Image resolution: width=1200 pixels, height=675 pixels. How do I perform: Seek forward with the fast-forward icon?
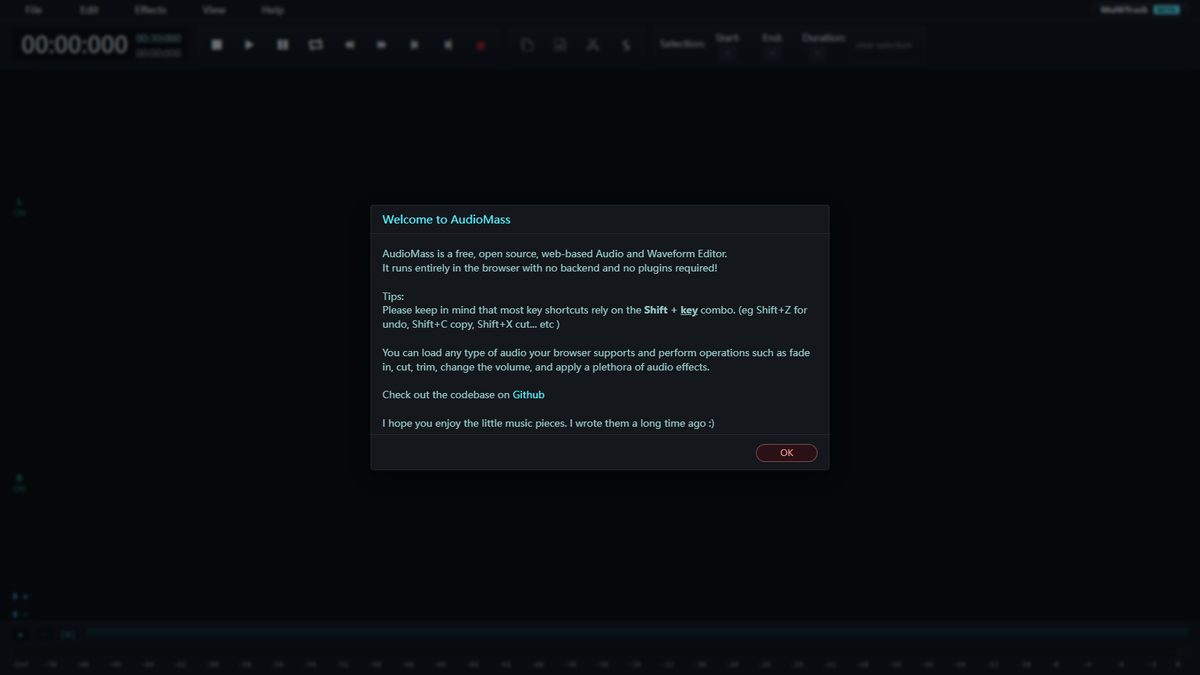[381, 45]
